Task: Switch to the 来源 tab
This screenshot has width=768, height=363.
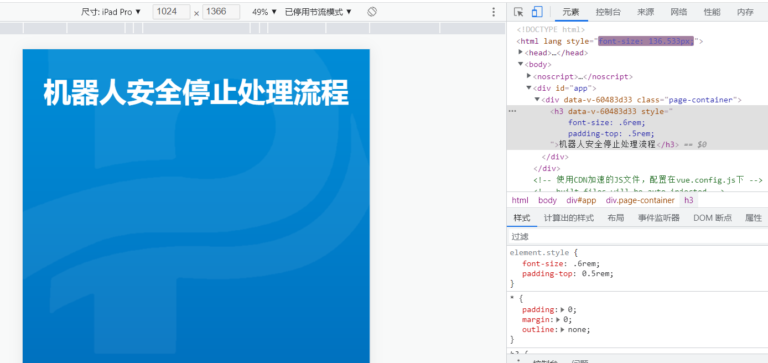Action: pos(646,12)
